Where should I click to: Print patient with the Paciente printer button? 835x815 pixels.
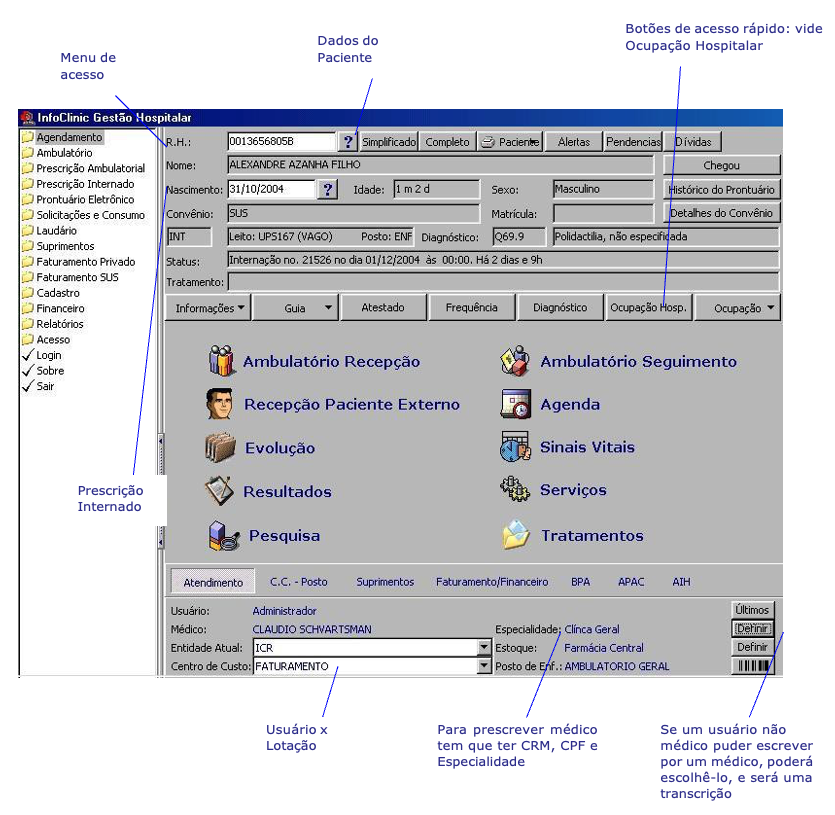[510, 142]
